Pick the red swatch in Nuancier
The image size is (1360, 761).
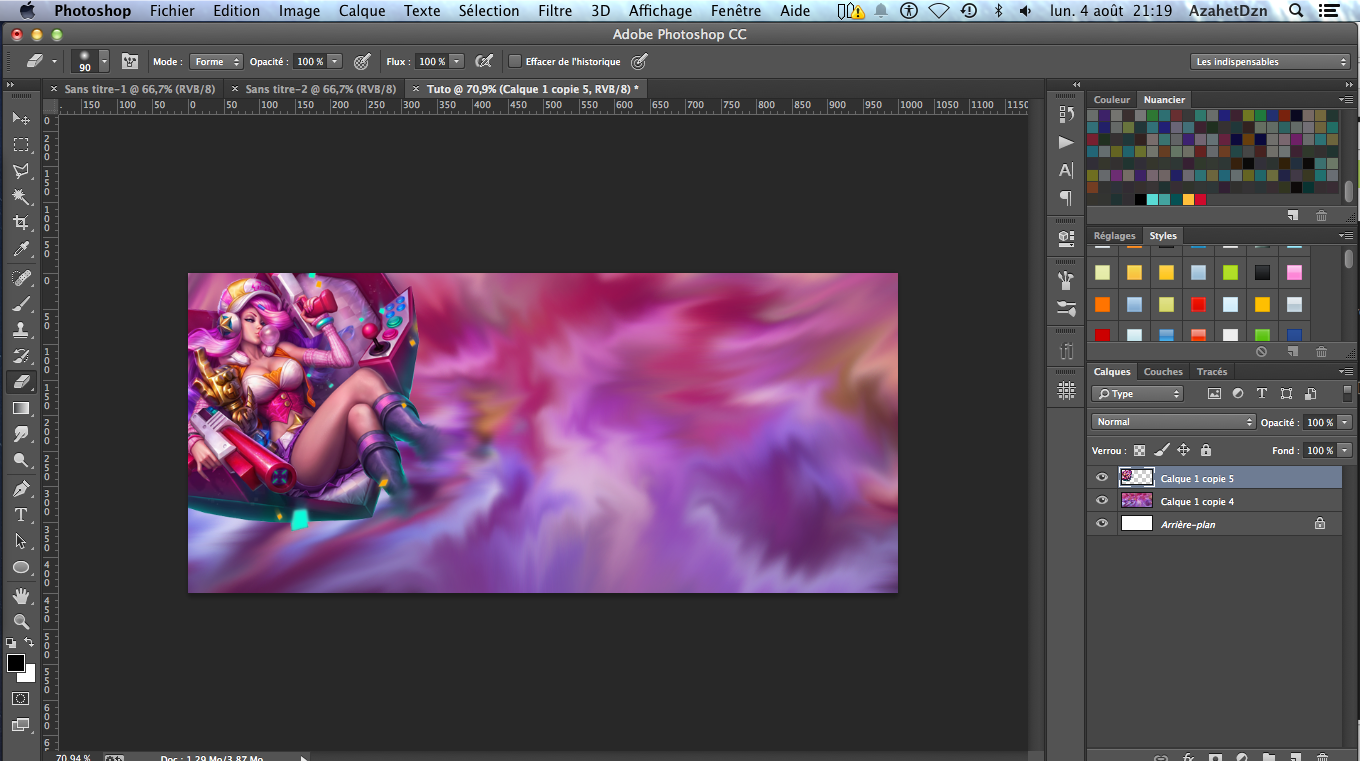(x=1200, y=200)
